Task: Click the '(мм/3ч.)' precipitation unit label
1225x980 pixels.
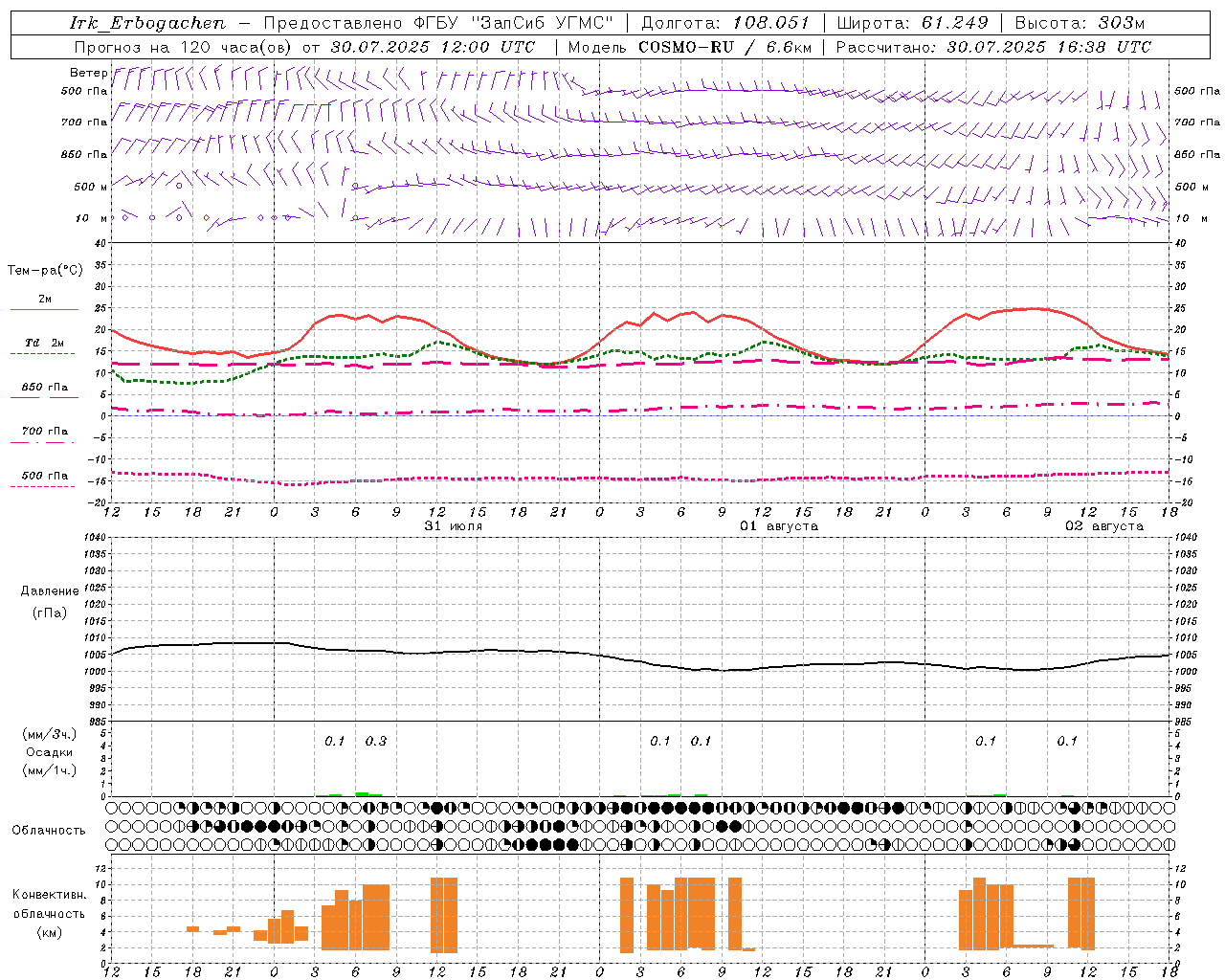Action: pyautogui.click(x=49, y=734)
